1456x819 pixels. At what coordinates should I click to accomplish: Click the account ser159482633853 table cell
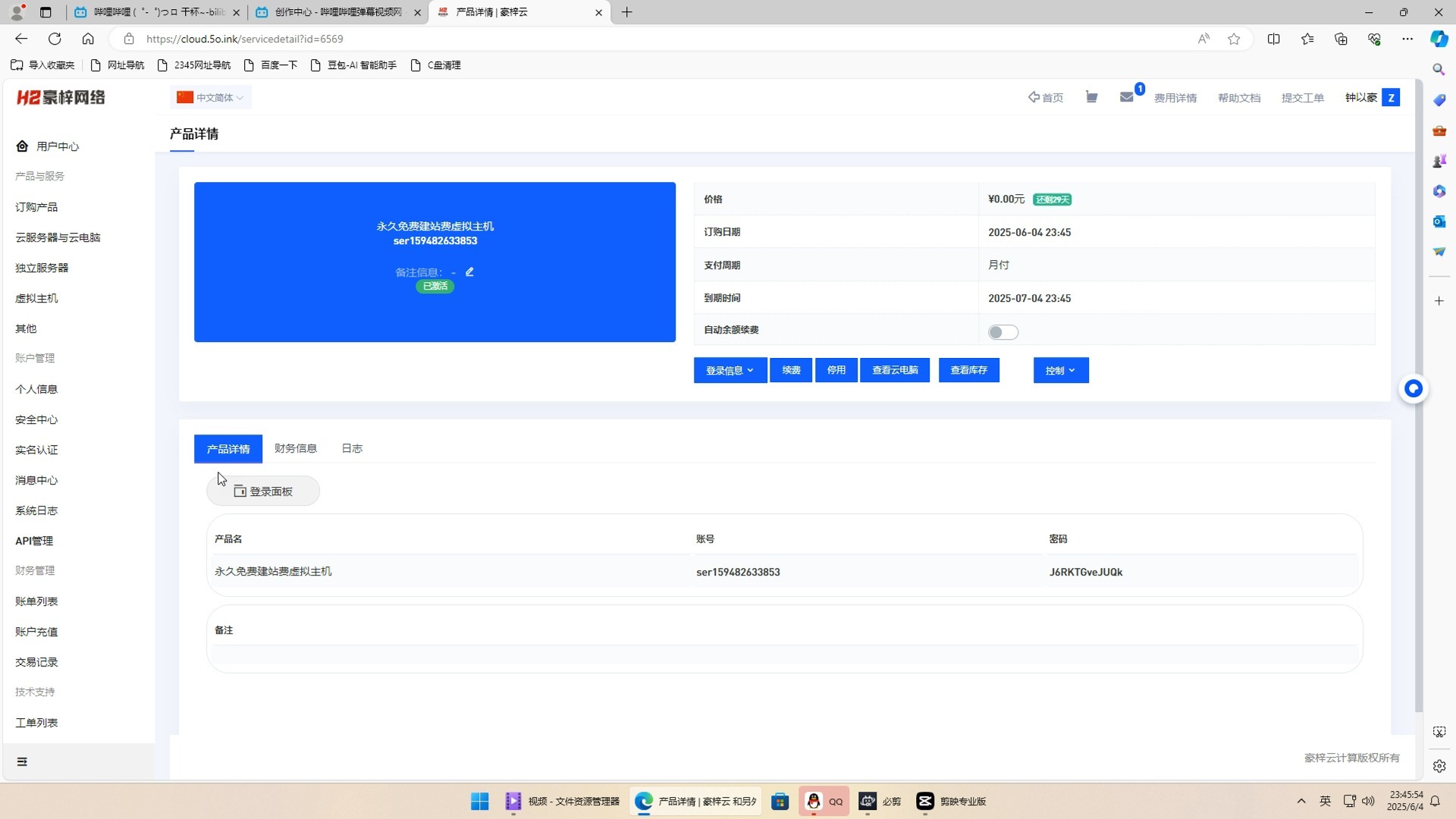coord(738,572)
